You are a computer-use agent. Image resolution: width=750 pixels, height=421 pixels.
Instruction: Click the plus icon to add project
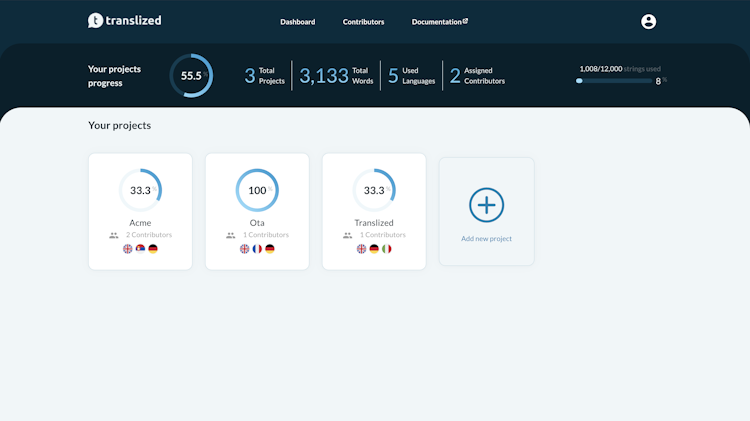pos(486,205)
